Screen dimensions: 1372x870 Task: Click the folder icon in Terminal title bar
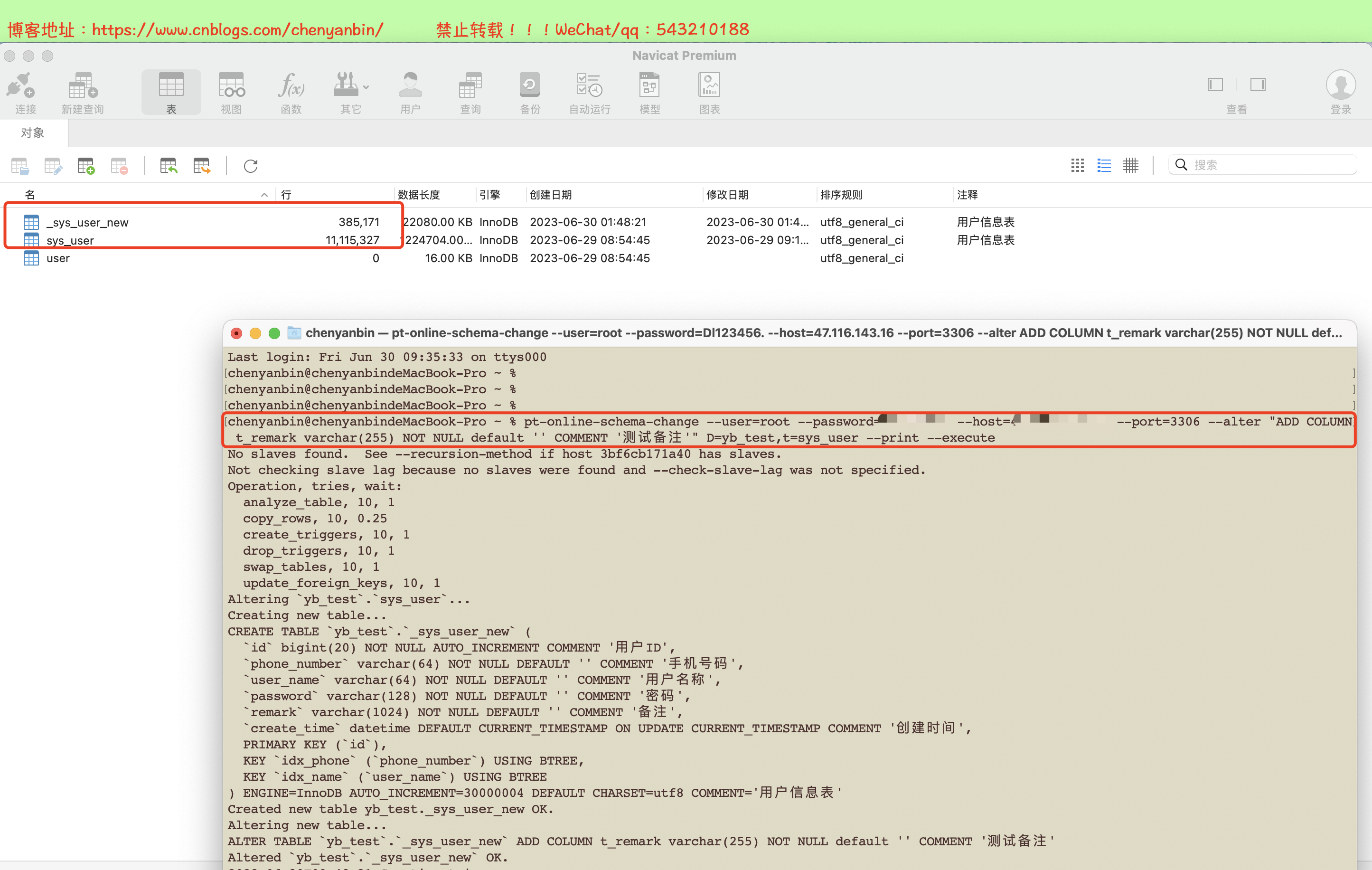click(294, 332)
